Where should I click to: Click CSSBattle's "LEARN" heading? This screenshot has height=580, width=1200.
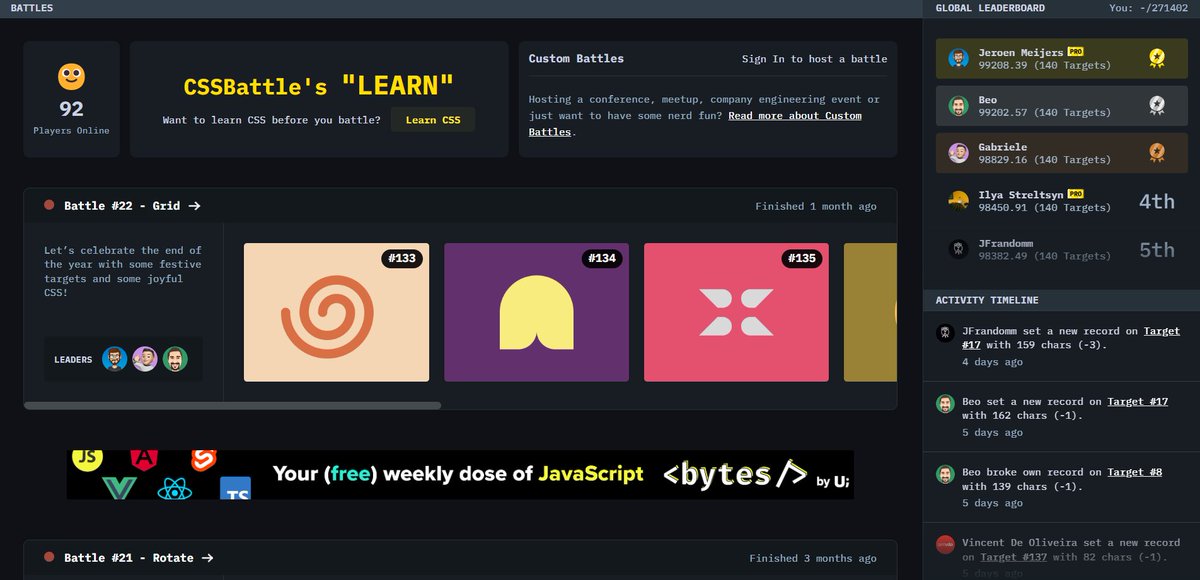(x=319, y=86)
